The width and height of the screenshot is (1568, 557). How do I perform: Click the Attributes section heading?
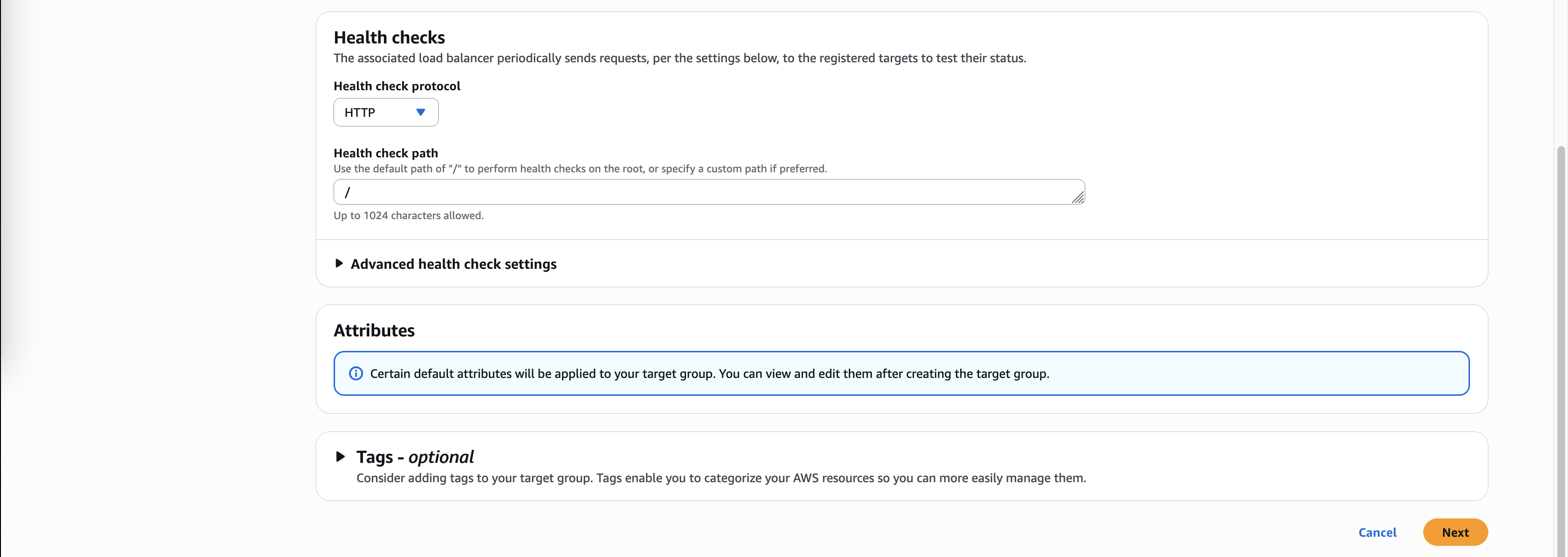pyautogui.click(x=374, y=331)
